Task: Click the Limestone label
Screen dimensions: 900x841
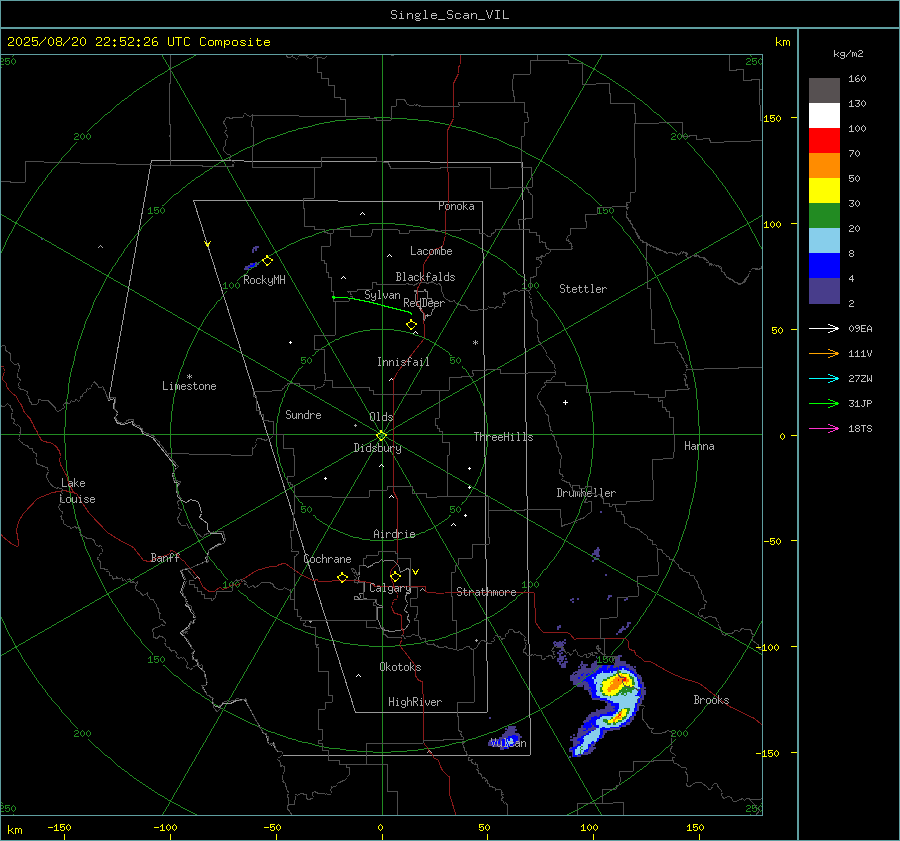Action: point(189,386)
